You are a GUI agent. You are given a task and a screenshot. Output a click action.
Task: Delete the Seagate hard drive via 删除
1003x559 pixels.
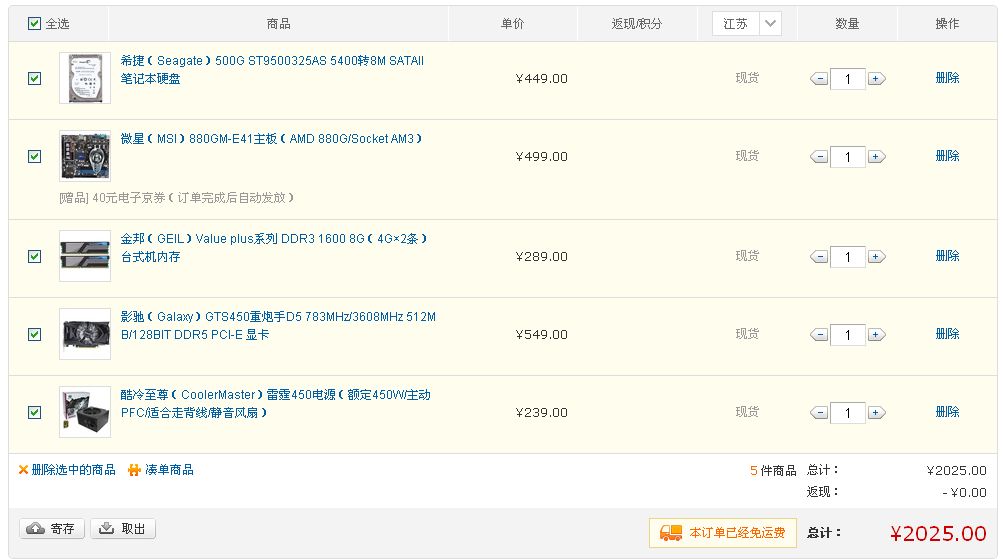(x=947, y=78)
